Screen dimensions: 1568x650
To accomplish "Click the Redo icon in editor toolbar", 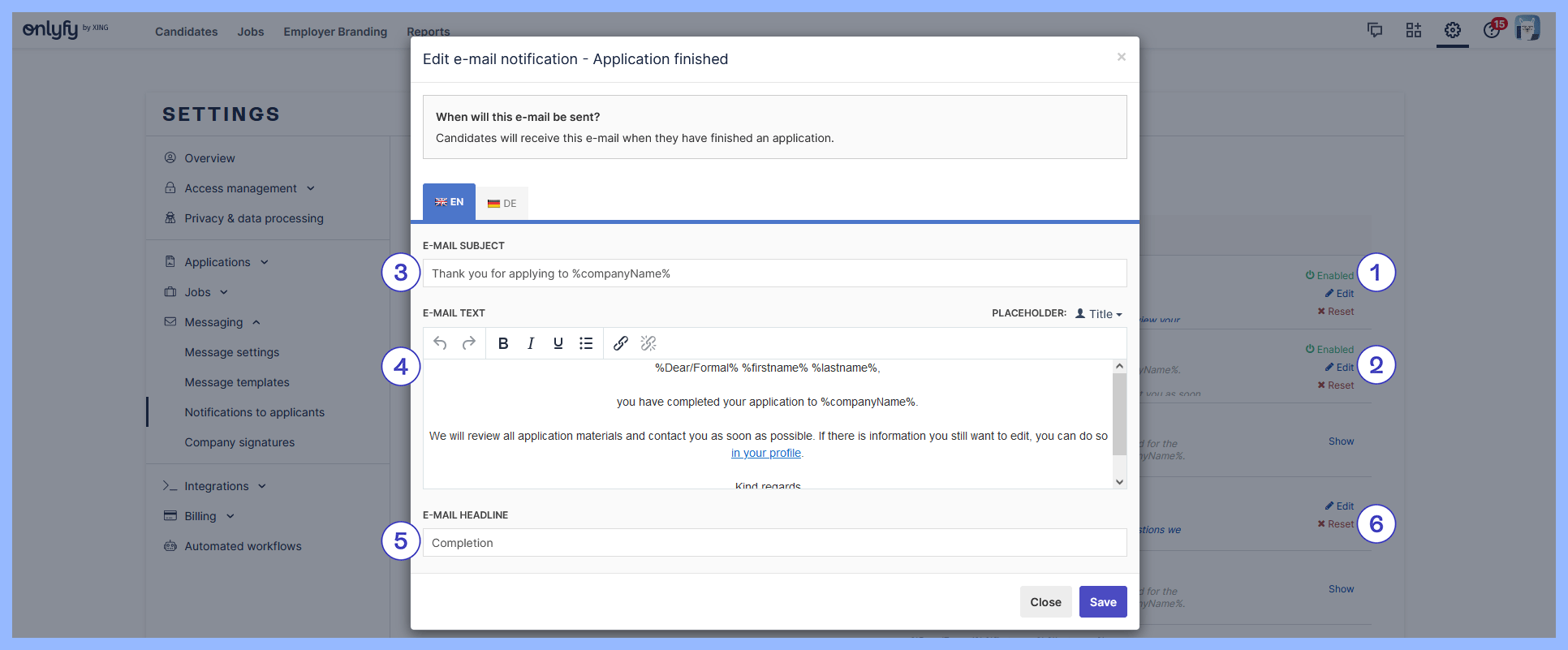I will 468,343.
